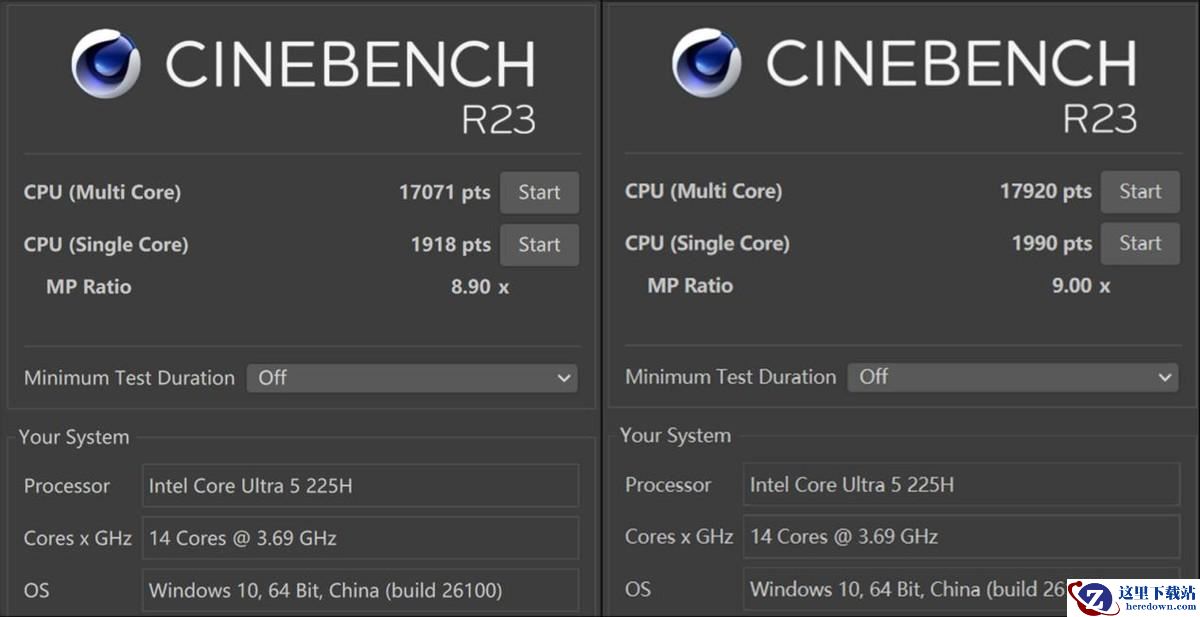Click the 1990 pts single core score
The width and height of the screenshot is (1200, 617).
(x=1051, y=244)
